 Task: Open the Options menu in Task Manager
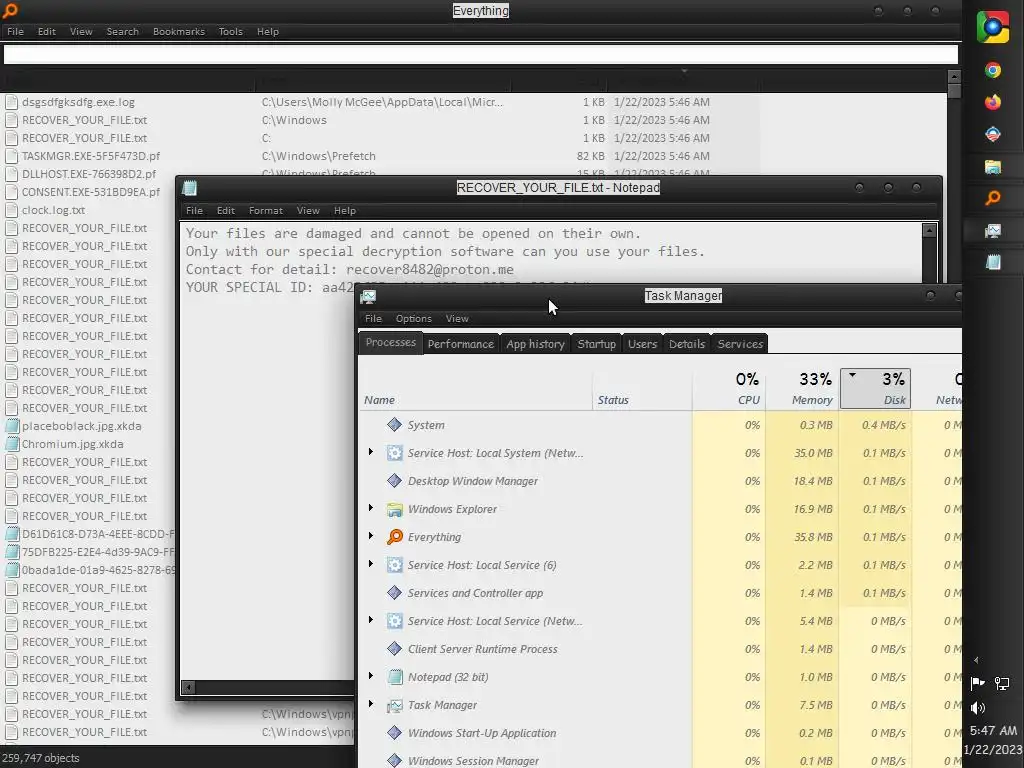click(x=413, y=319)
